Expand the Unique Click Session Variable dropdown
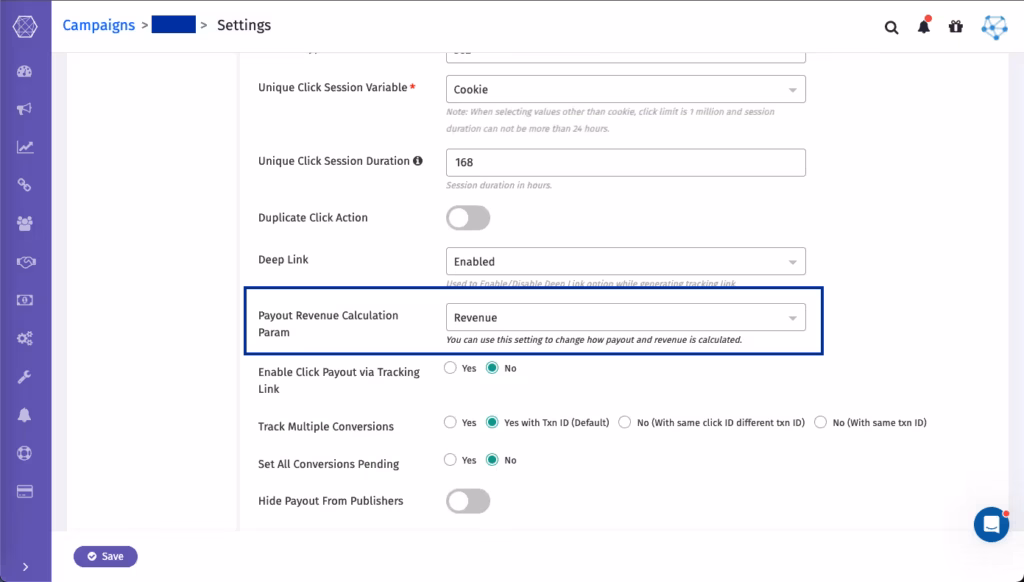The width and height of the screenshot is (1024, 582). click(x=626, y=89)
